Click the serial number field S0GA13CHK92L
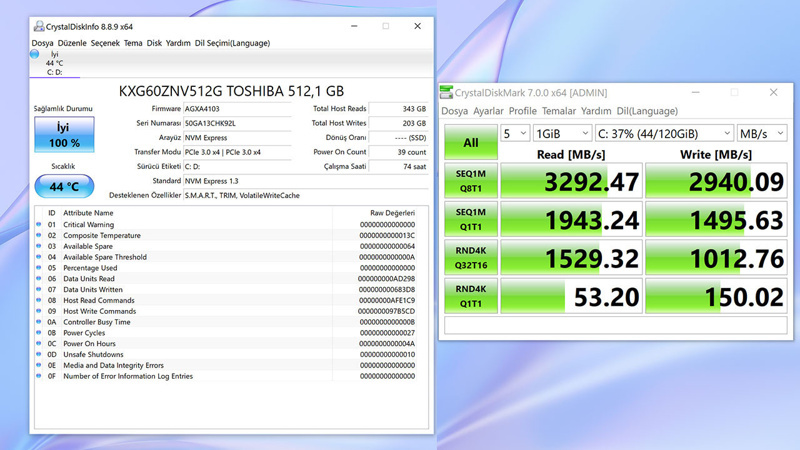Viewport: 800px width, 450px height. click(x=237, y=123)
